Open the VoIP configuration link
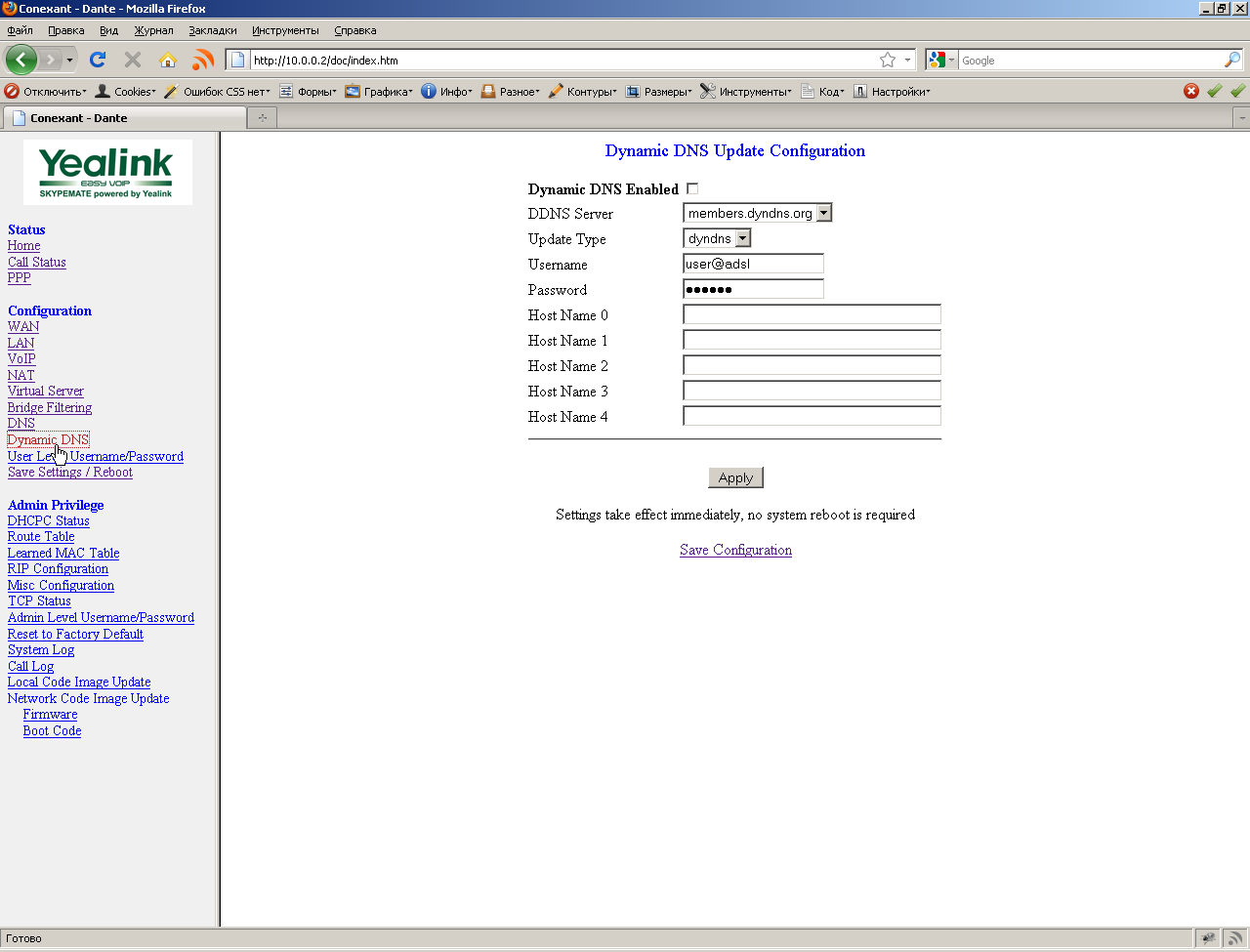 (x=21, y=358)
